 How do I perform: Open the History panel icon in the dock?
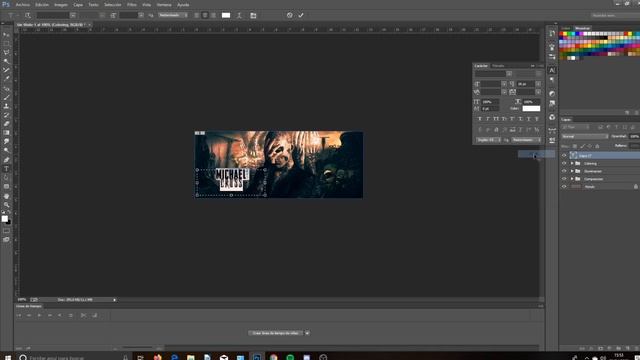552,33
